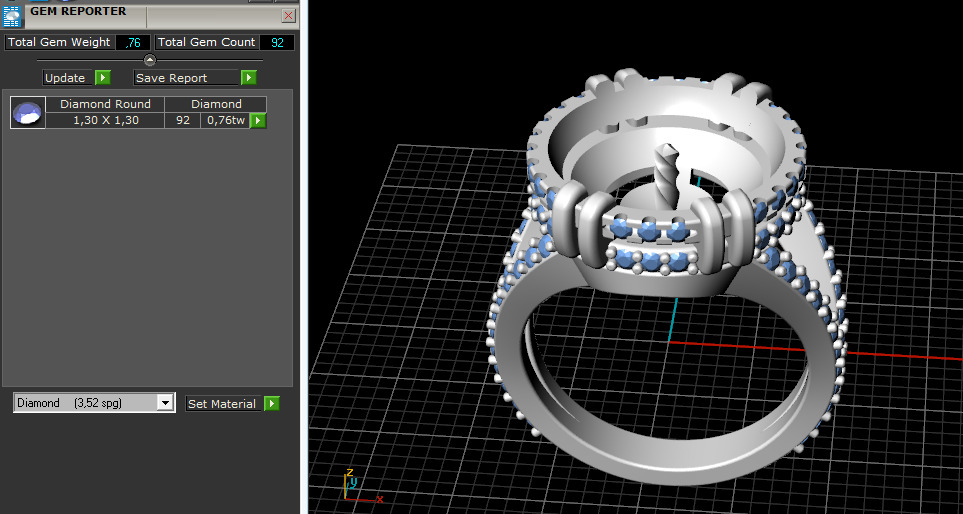Viewport: 963px width, 514px height.
Task: Click the green arrow beside Set Material
Action: [x=272, y=403]
